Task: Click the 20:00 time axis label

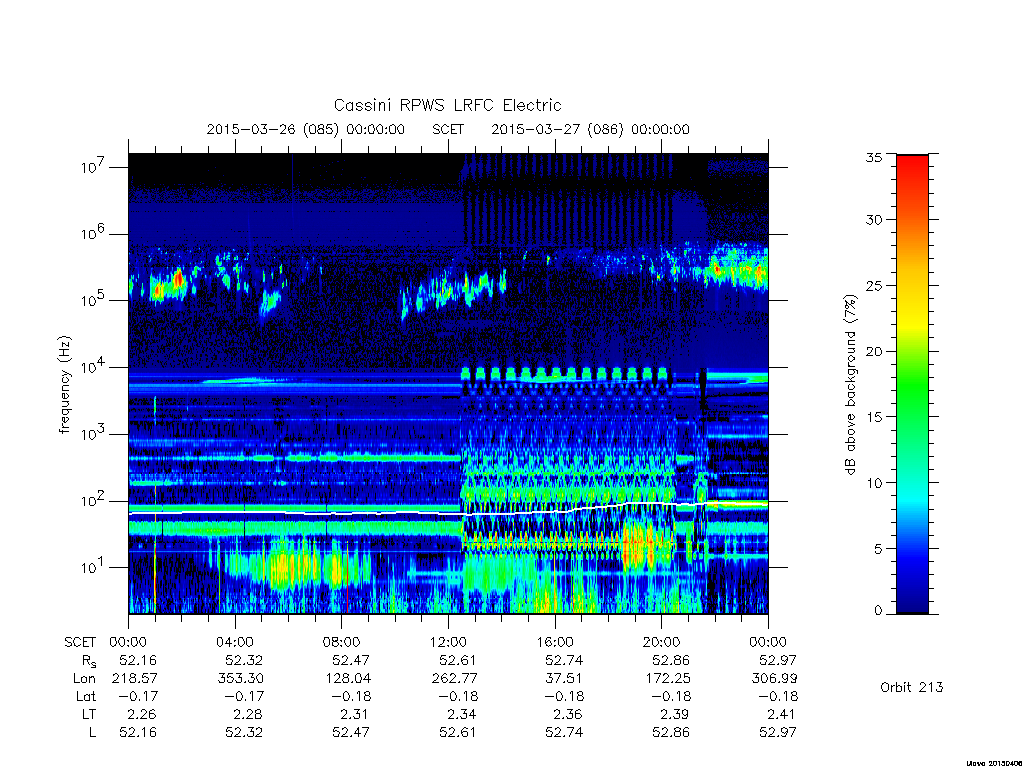Action: pyautogui.click(x=662, y=642)
